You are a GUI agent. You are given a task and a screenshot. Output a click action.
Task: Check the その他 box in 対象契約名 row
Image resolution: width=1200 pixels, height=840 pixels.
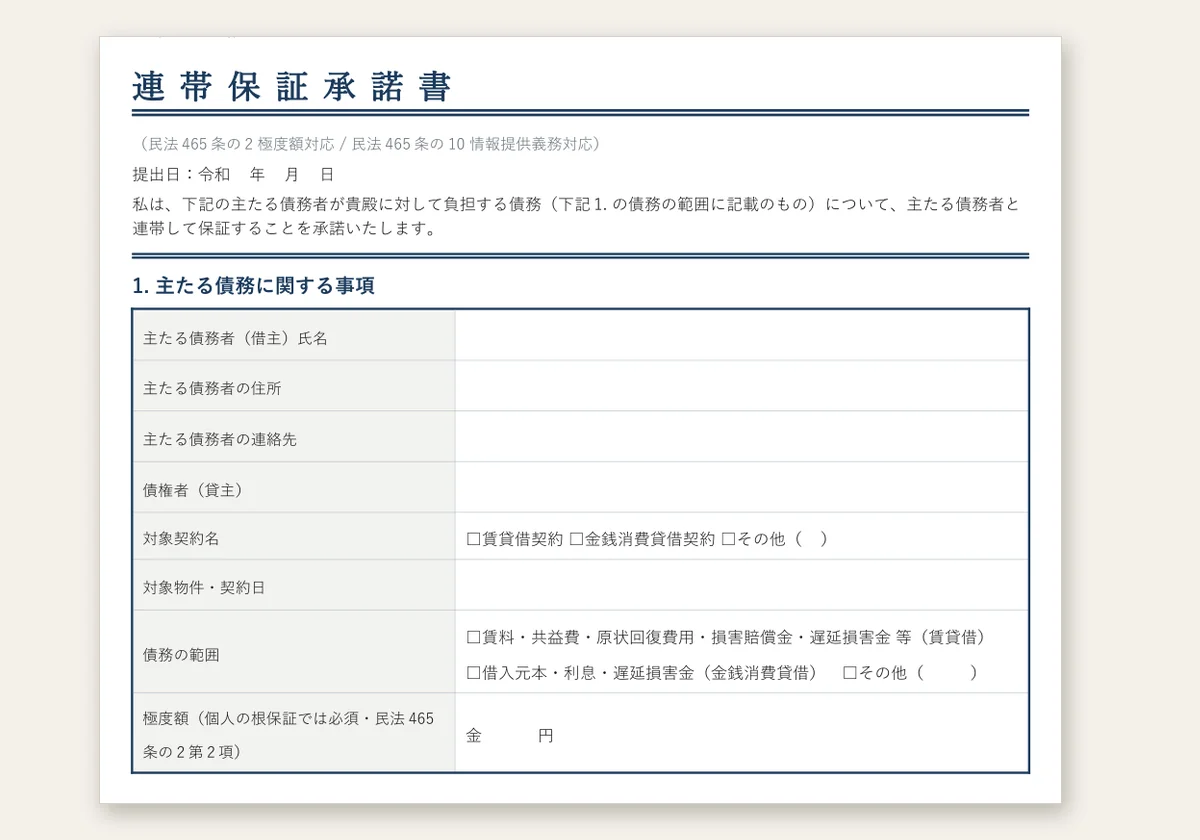coord(728,539)
